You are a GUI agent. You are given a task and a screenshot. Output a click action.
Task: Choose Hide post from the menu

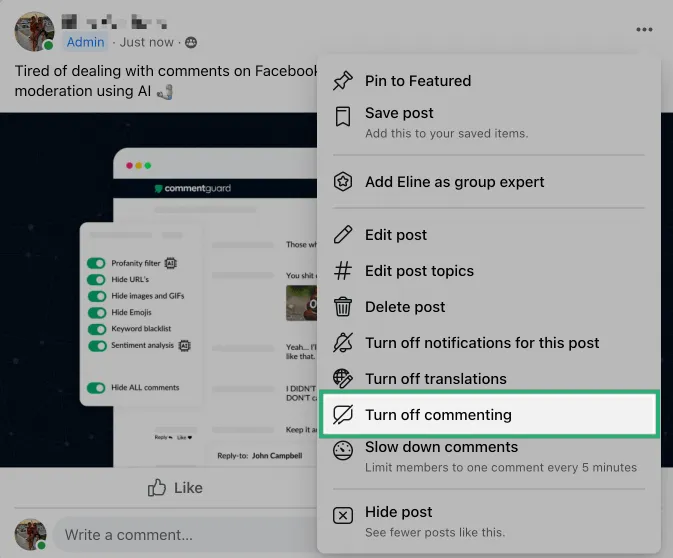pyautogui.click(x=488, y=522)
